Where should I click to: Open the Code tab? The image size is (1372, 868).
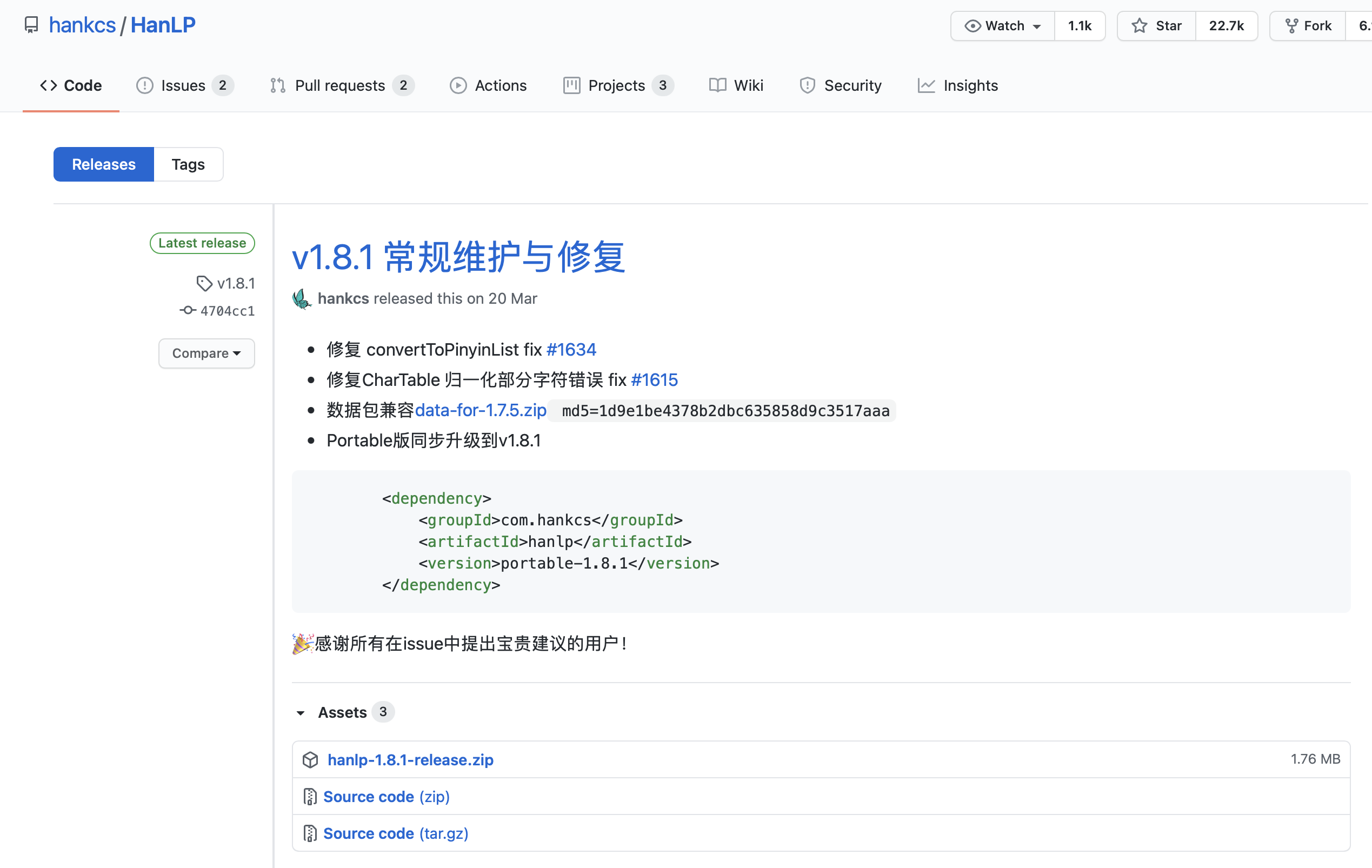[x=71, y=85]
